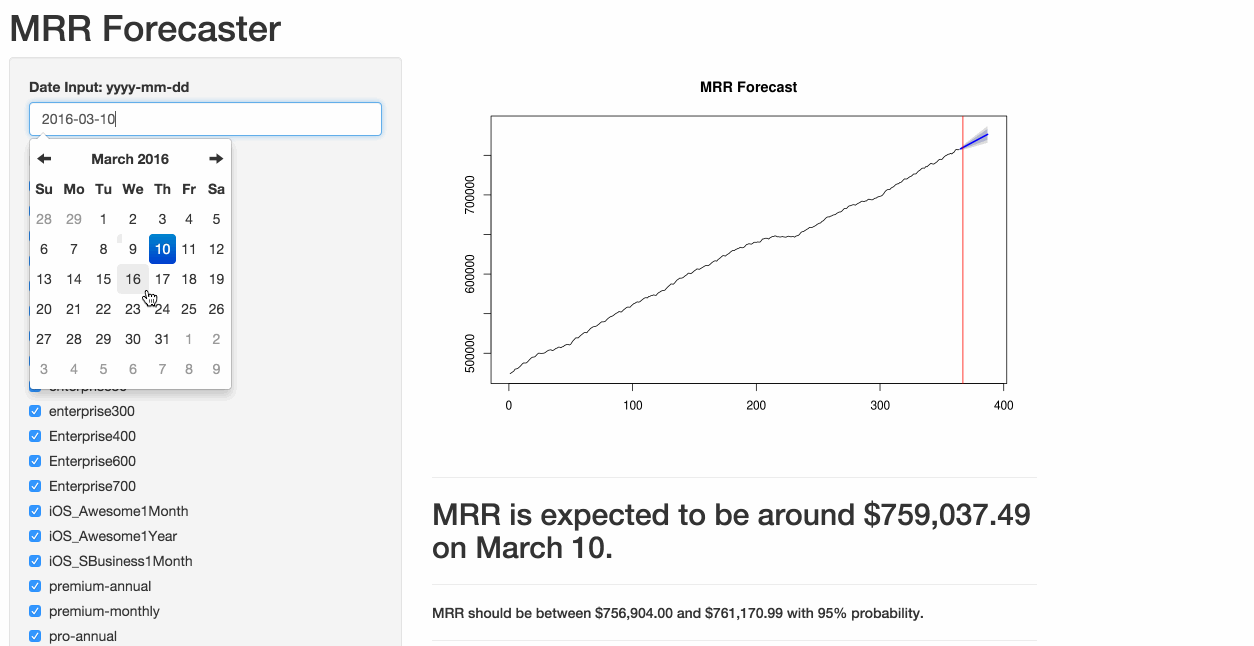Toggle the Enterprise400 plan checkbox
This screenshot has width=1254, height=646.
coord(35,436)
